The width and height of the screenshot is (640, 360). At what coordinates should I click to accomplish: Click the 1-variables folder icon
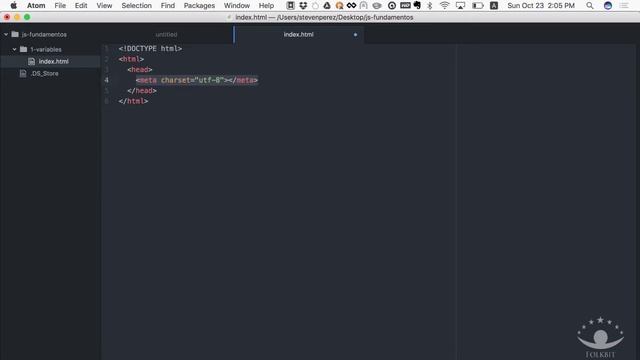point(23,49)
